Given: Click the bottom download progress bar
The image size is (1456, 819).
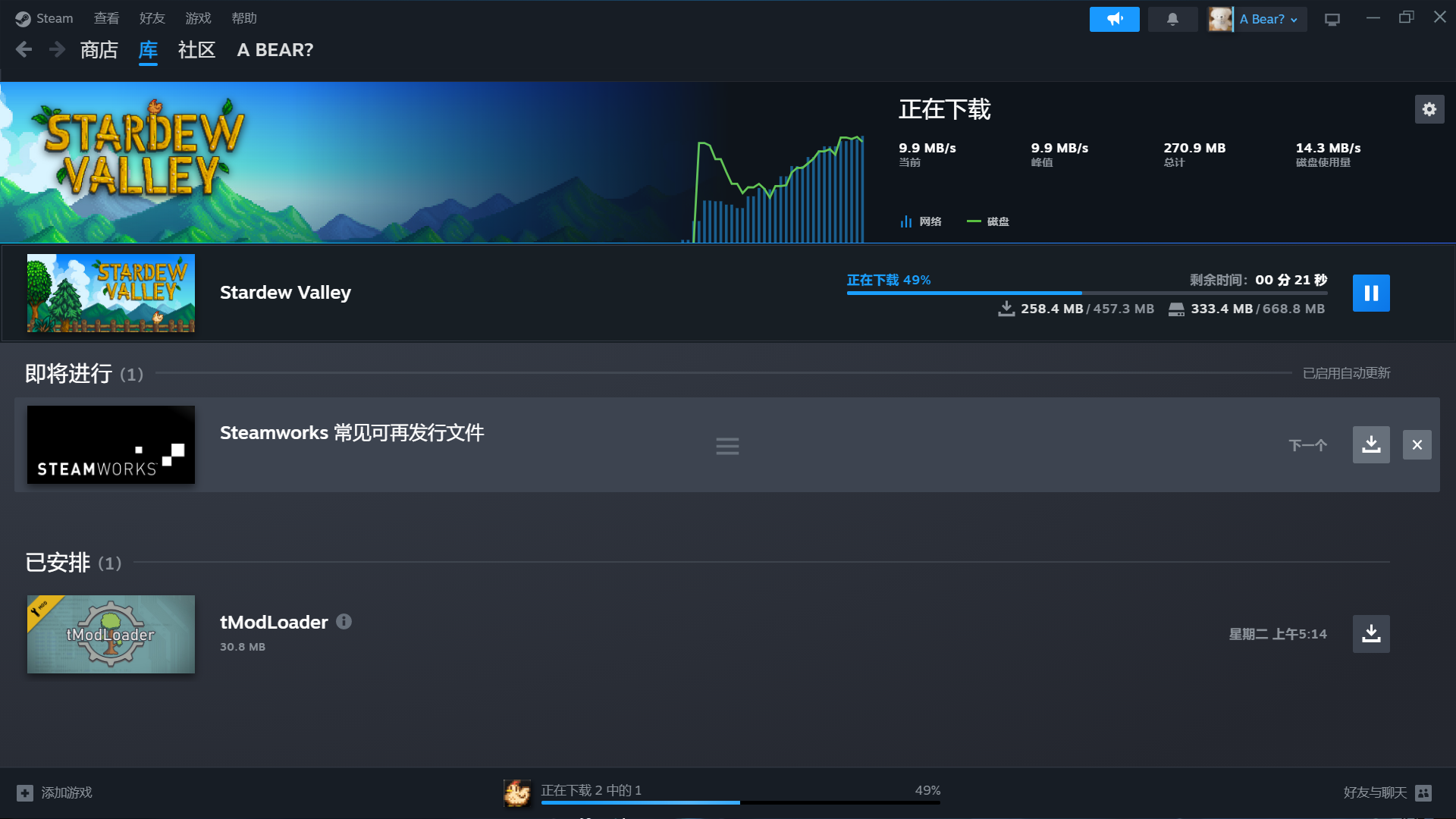Looking at the screenshot, I should click(739, 802).
